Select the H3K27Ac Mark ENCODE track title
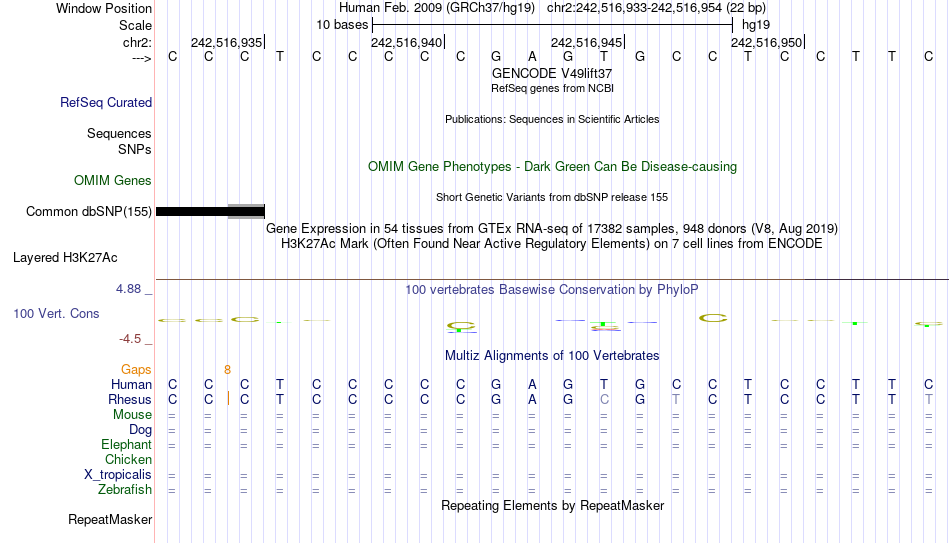 point(552,244)
